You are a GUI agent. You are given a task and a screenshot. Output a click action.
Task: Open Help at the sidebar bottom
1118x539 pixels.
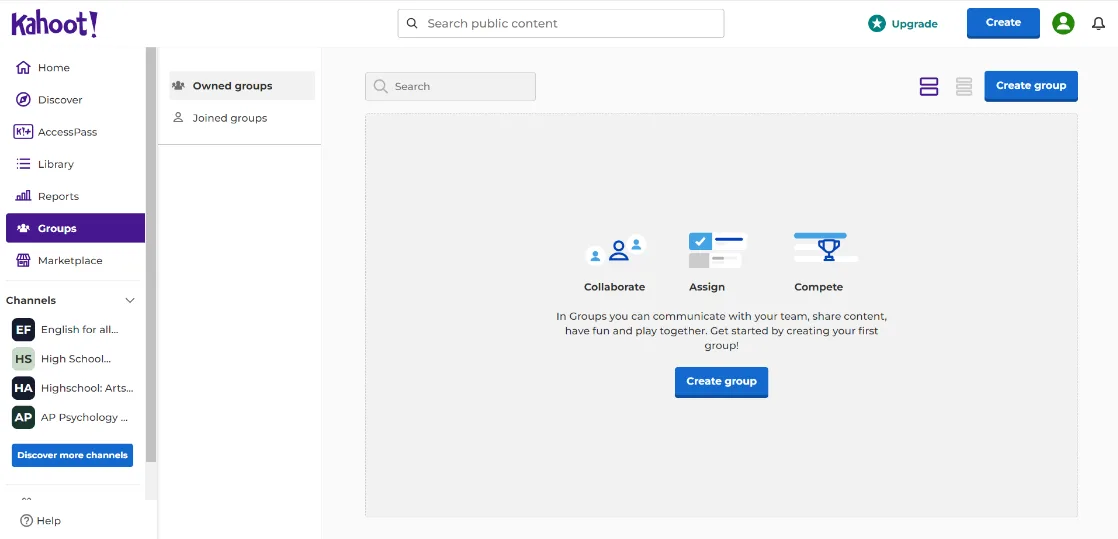[x=41, y=520]
